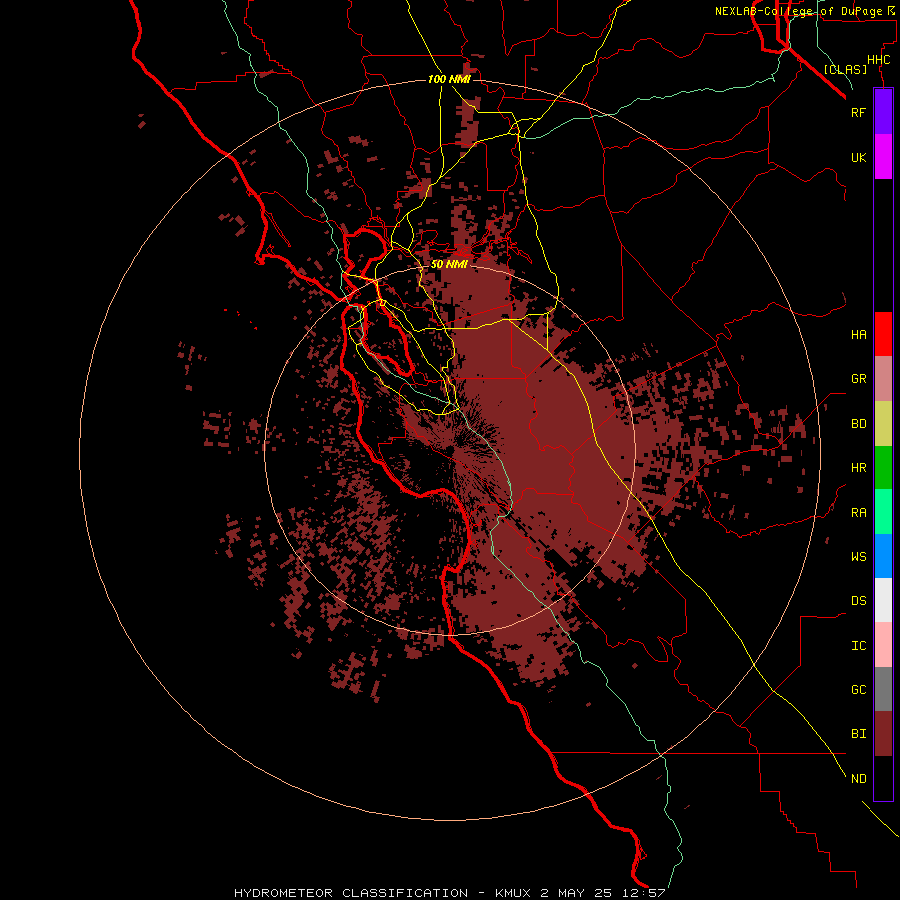Screen dimensions: 900x900
Task: Click the BI dark red legend swatch
Action: pyautogui.click(x=883, y=734)
